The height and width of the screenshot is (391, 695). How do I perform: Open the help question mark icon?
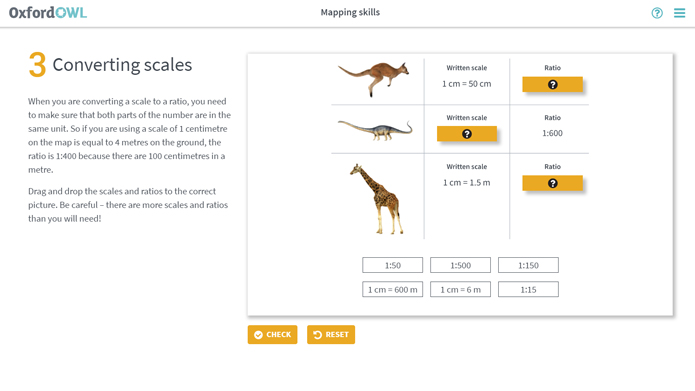coord(657,13)
